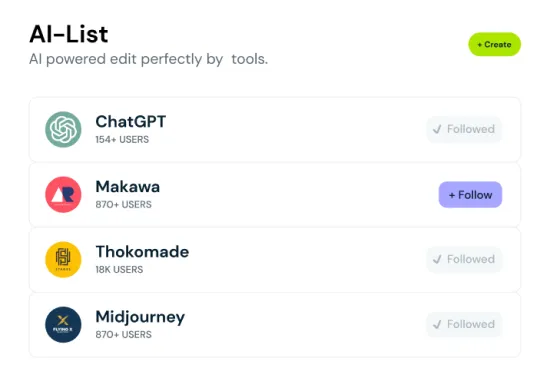The image size is (550, 385).
Task: Open the Makawa list entry title
Action: pyautogui.click(x=128, y=187)
